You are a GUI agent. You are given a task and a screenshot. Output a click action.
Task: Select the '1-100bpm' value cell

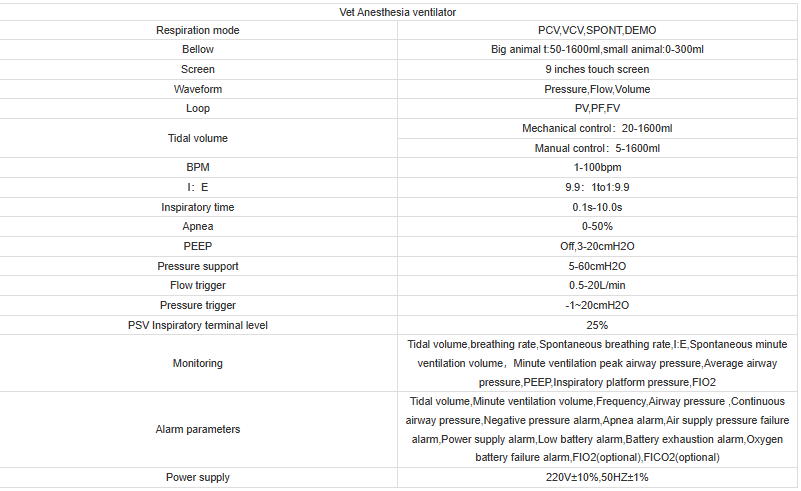click(x=597, y=167)
